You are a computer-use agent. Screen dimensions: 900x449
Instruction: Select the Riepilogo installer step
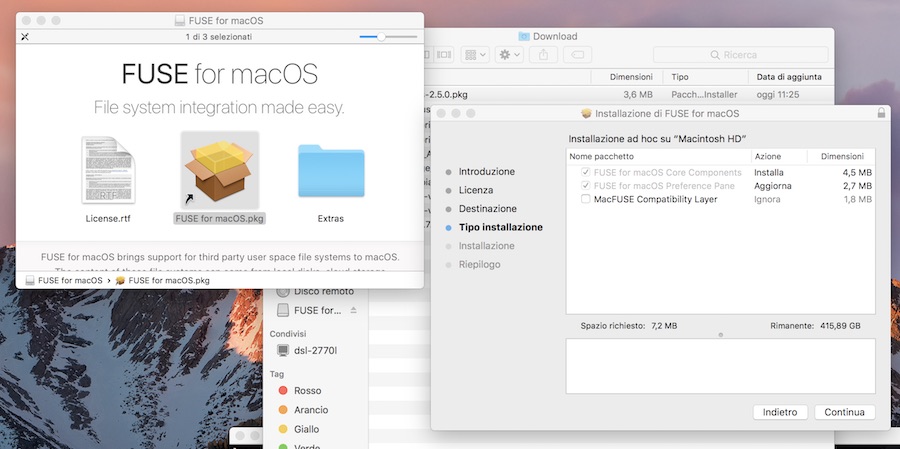click(x=479, y=264)
